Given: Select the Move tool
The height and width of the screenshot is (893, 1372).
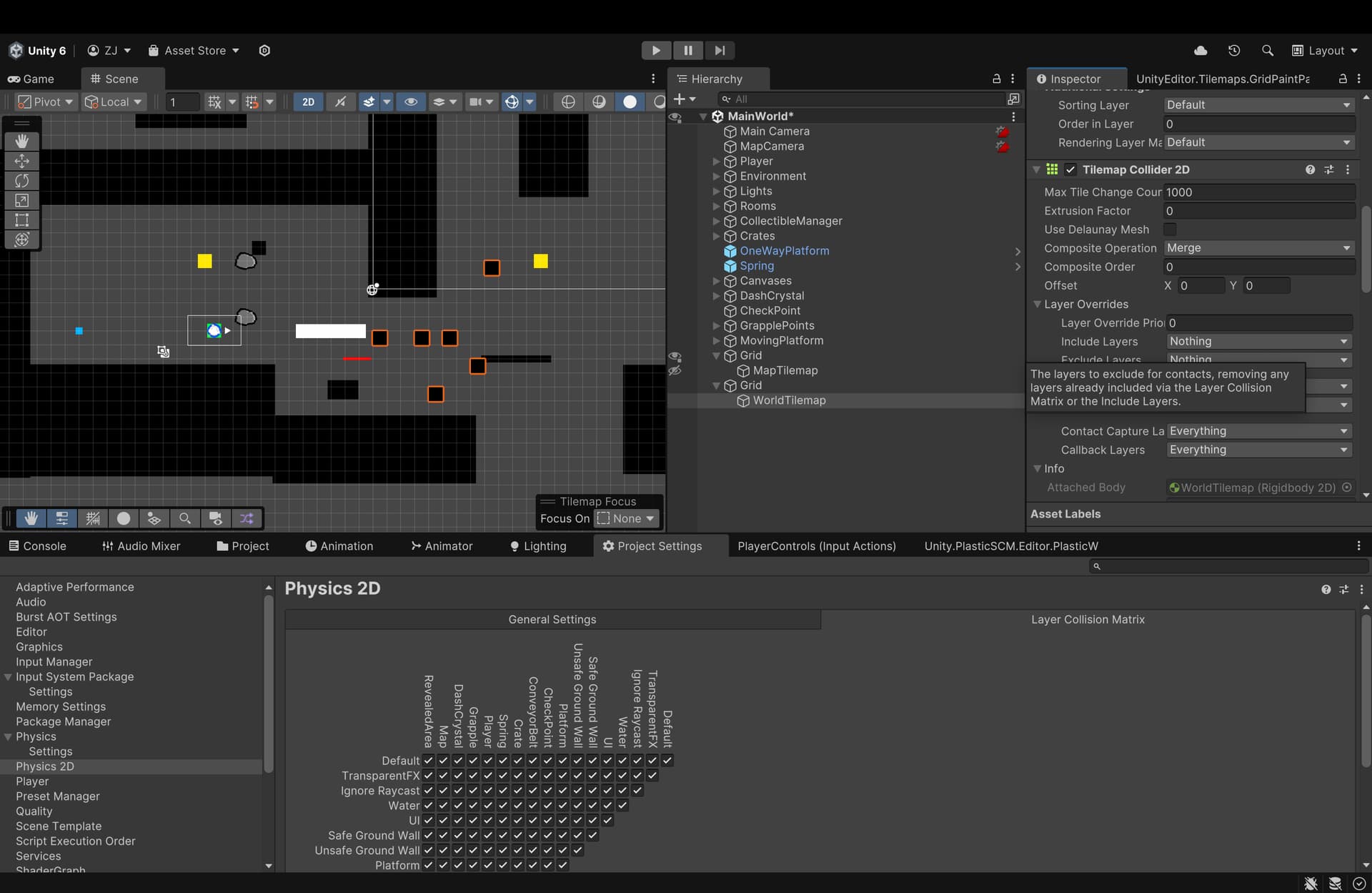Looking at the screenshot, I should pyautogui.click(x=22, y=161).
